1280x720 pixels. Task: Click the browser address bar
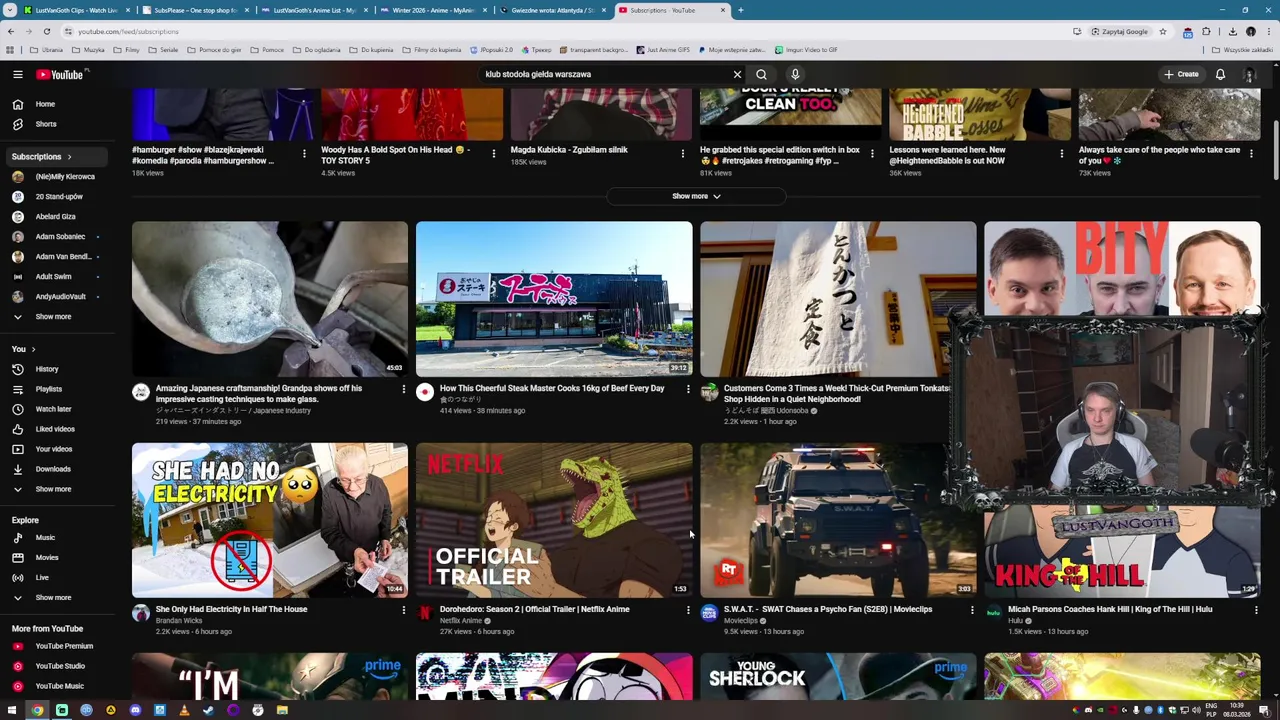(560, 31)
